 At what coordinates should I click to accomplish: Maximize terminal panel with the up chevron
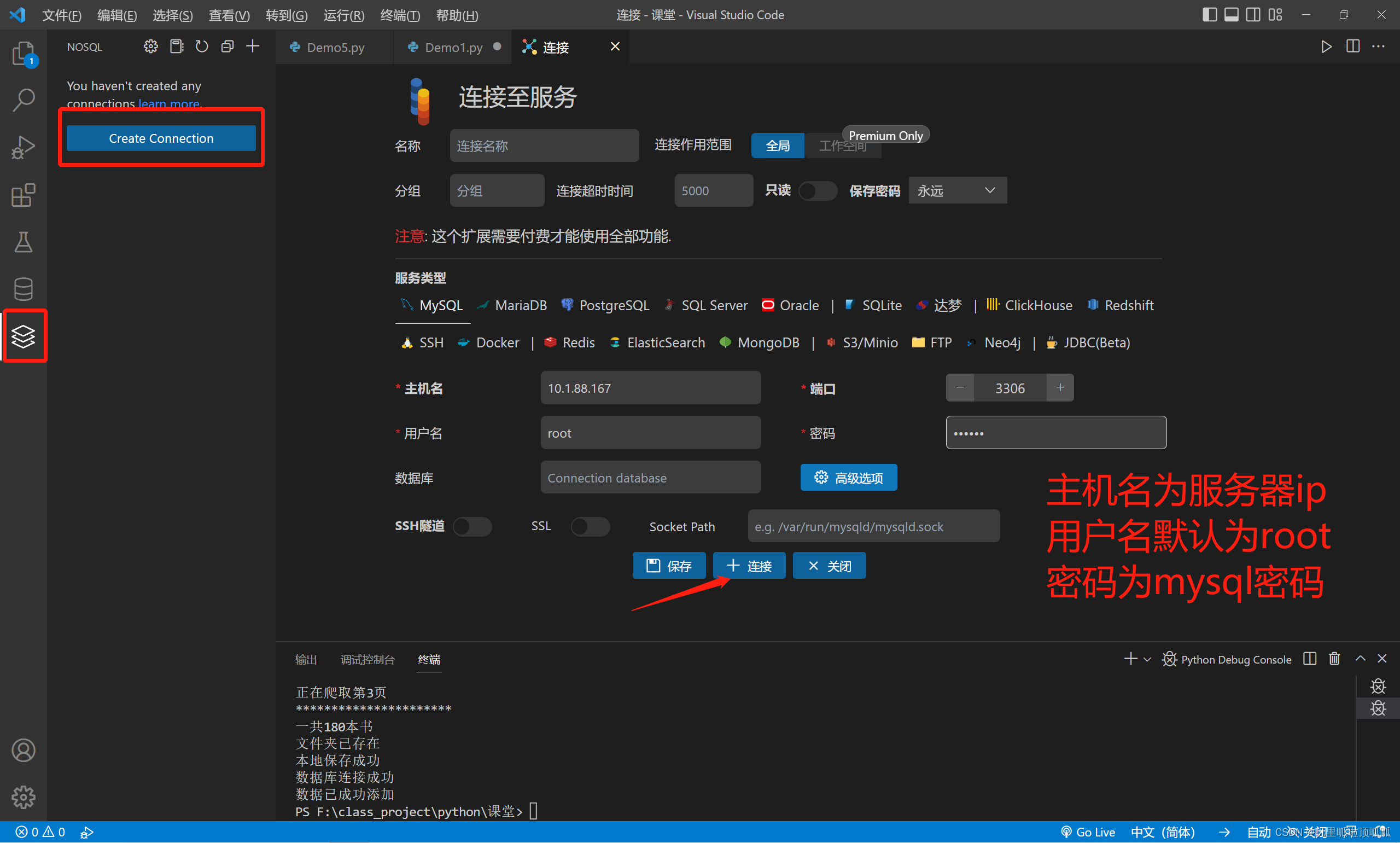click(1360, 659)
